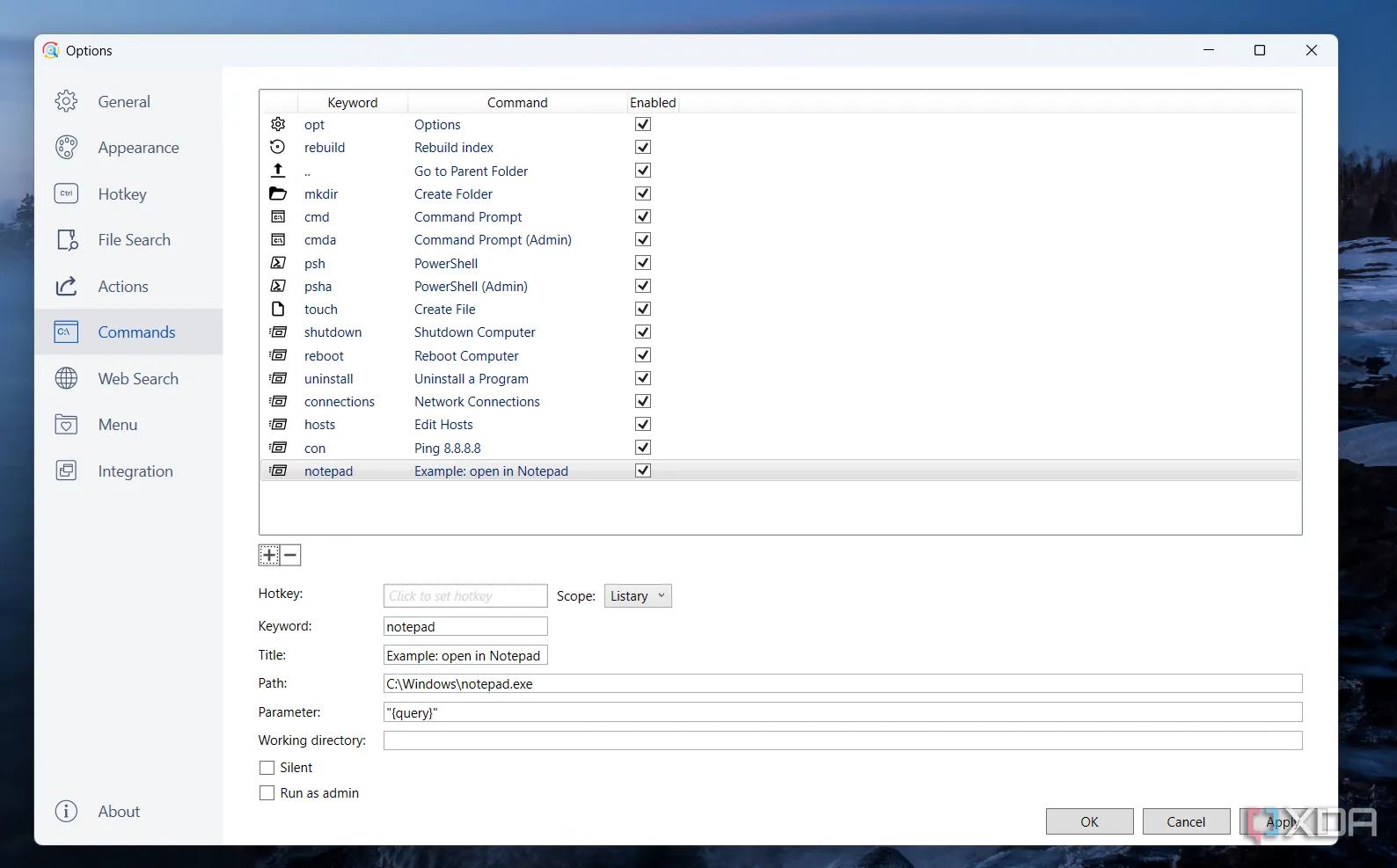1397x868 pixels.
Task: Check the Silent checkbox
Action: click(x=267, y=768)
